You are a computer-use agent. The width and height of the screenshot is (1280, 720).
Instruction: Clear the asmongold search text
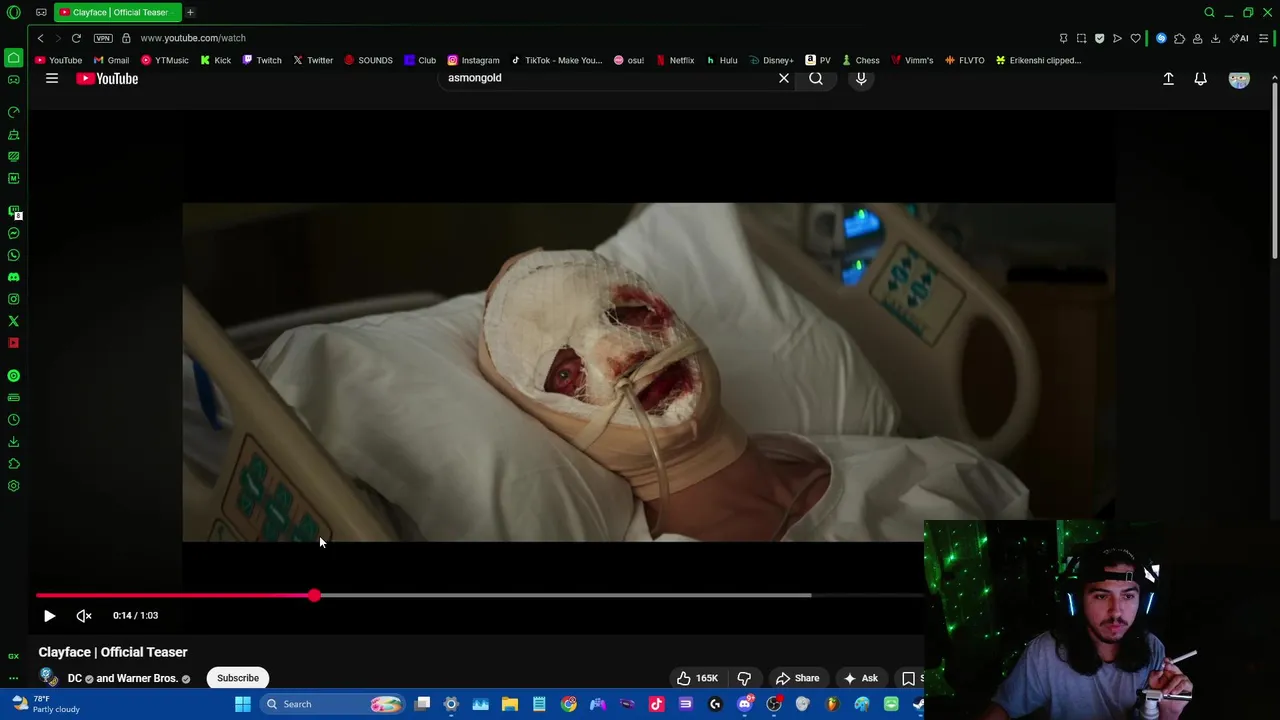point(784,78)
